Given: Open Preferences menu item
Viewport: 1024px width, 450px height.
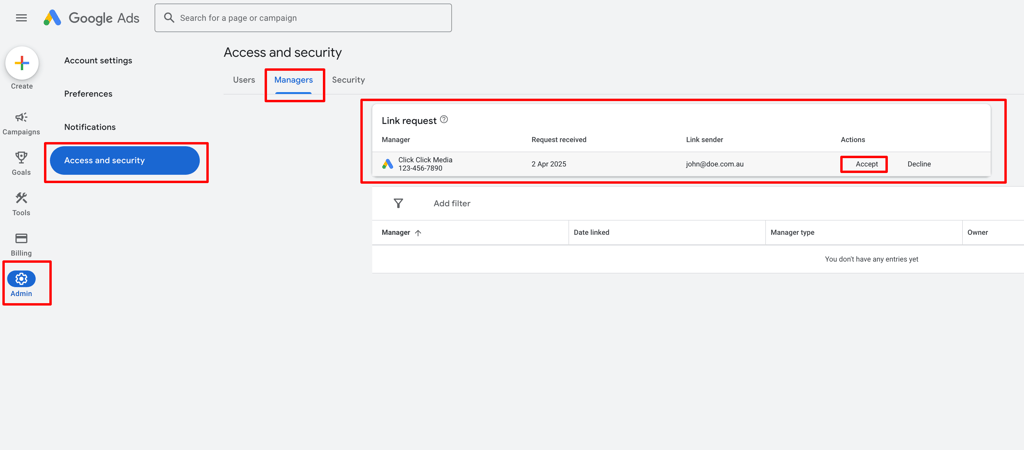Looking at the screenshot, I should tap(88, 94).
